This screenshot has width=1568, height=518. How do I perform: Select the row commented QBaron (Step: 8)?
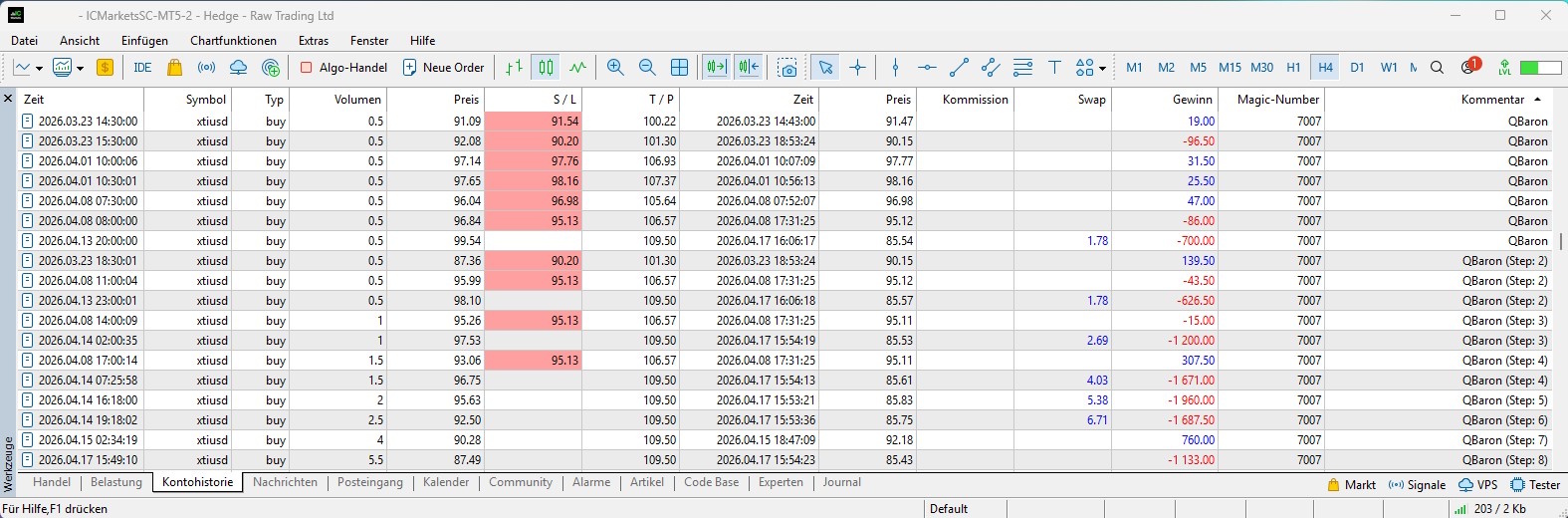pyautogui.click(x=784, y=460)
